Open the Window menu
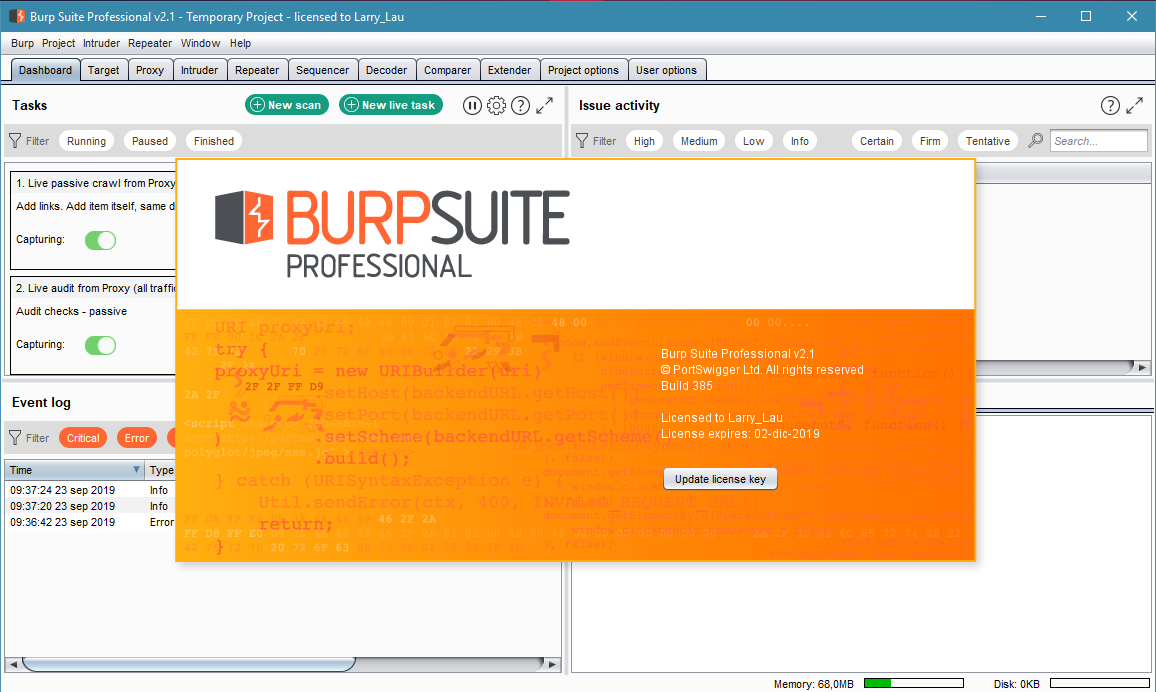This screenshot has height=692, width=1156. click(201, 43)
